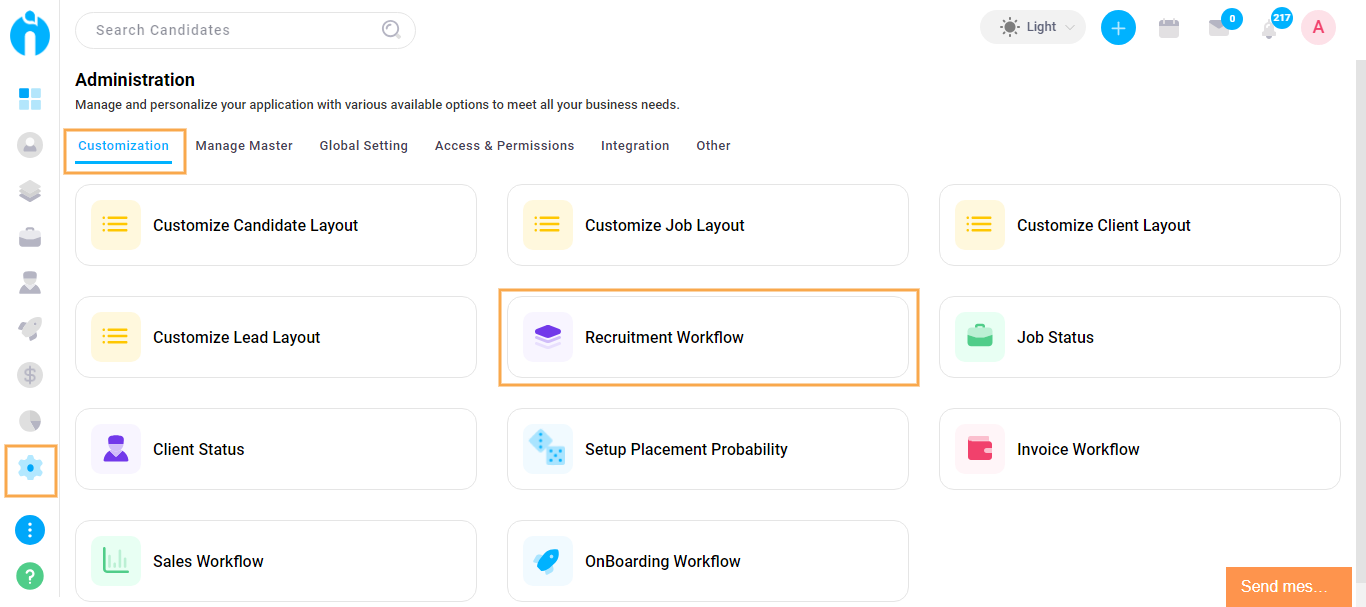Click the green help question mark icon
The width and height of the screenshot is (1366, 607).
(30, 576)
